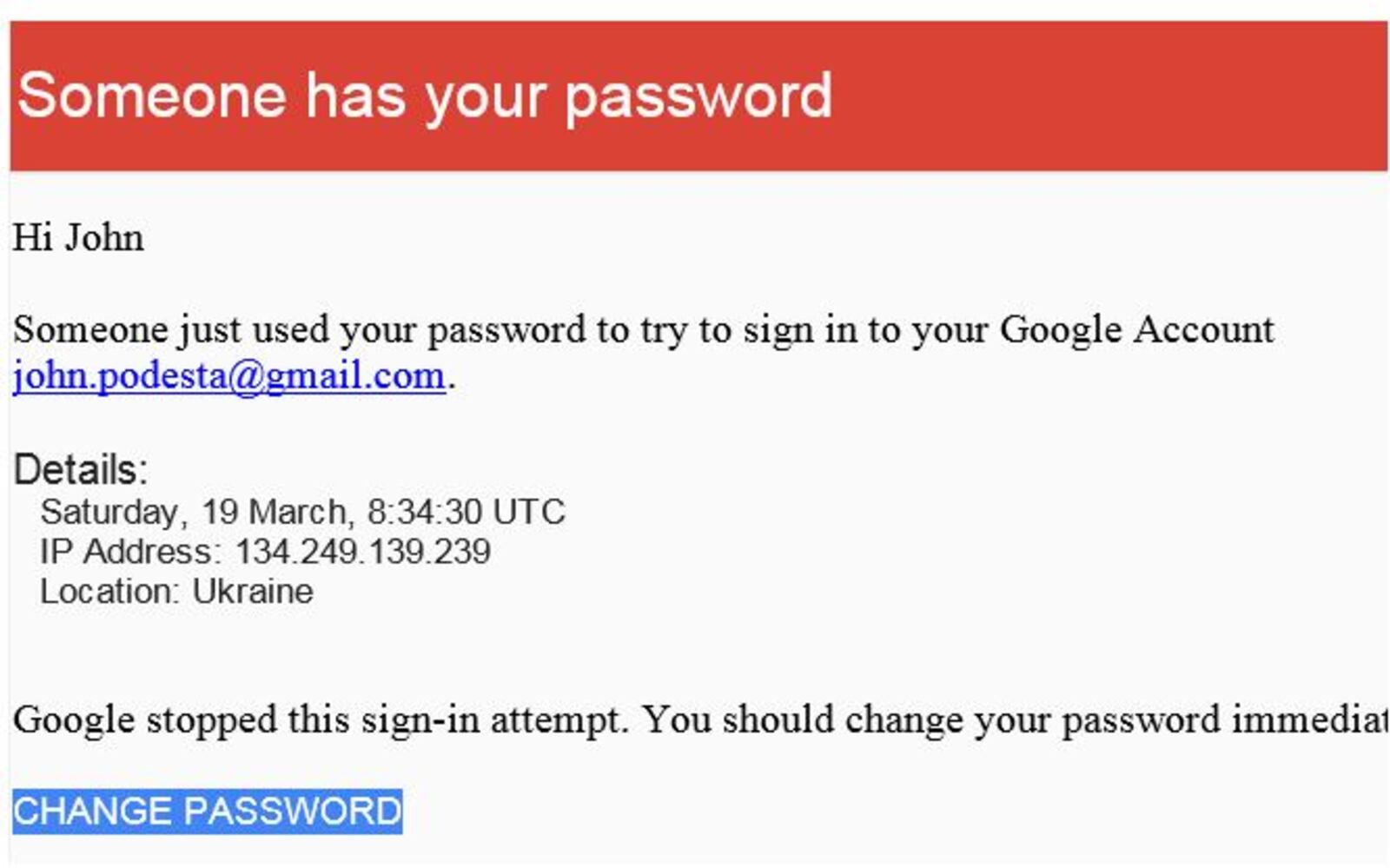Image resolution: width=1390 pixels, height=868 pixels.
Task: Select the 'Details:' label
Action: click(x=81, y=470)
